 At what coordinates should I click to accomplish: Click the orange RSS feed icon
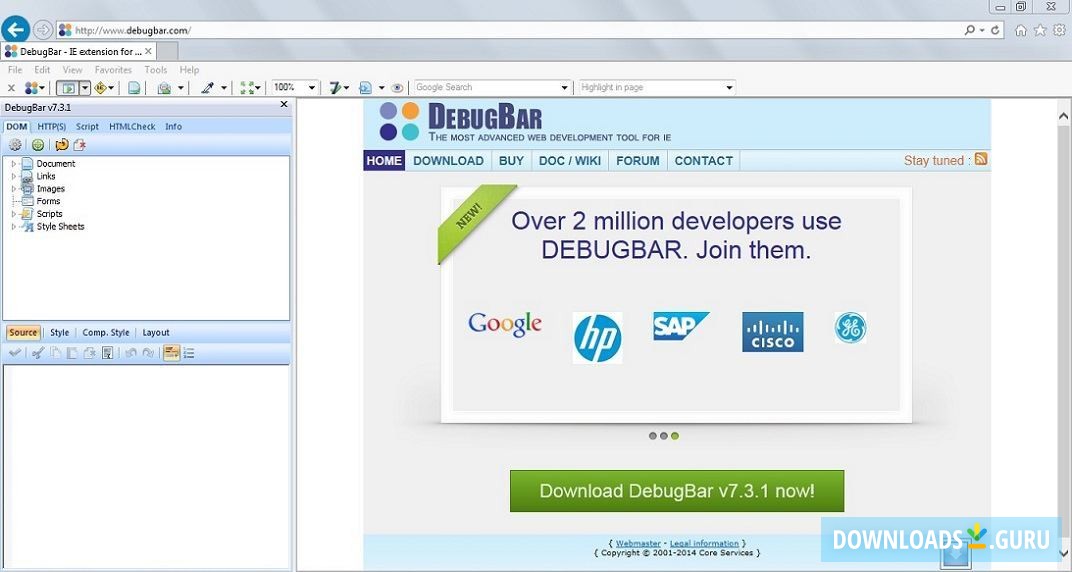(981, 159)
